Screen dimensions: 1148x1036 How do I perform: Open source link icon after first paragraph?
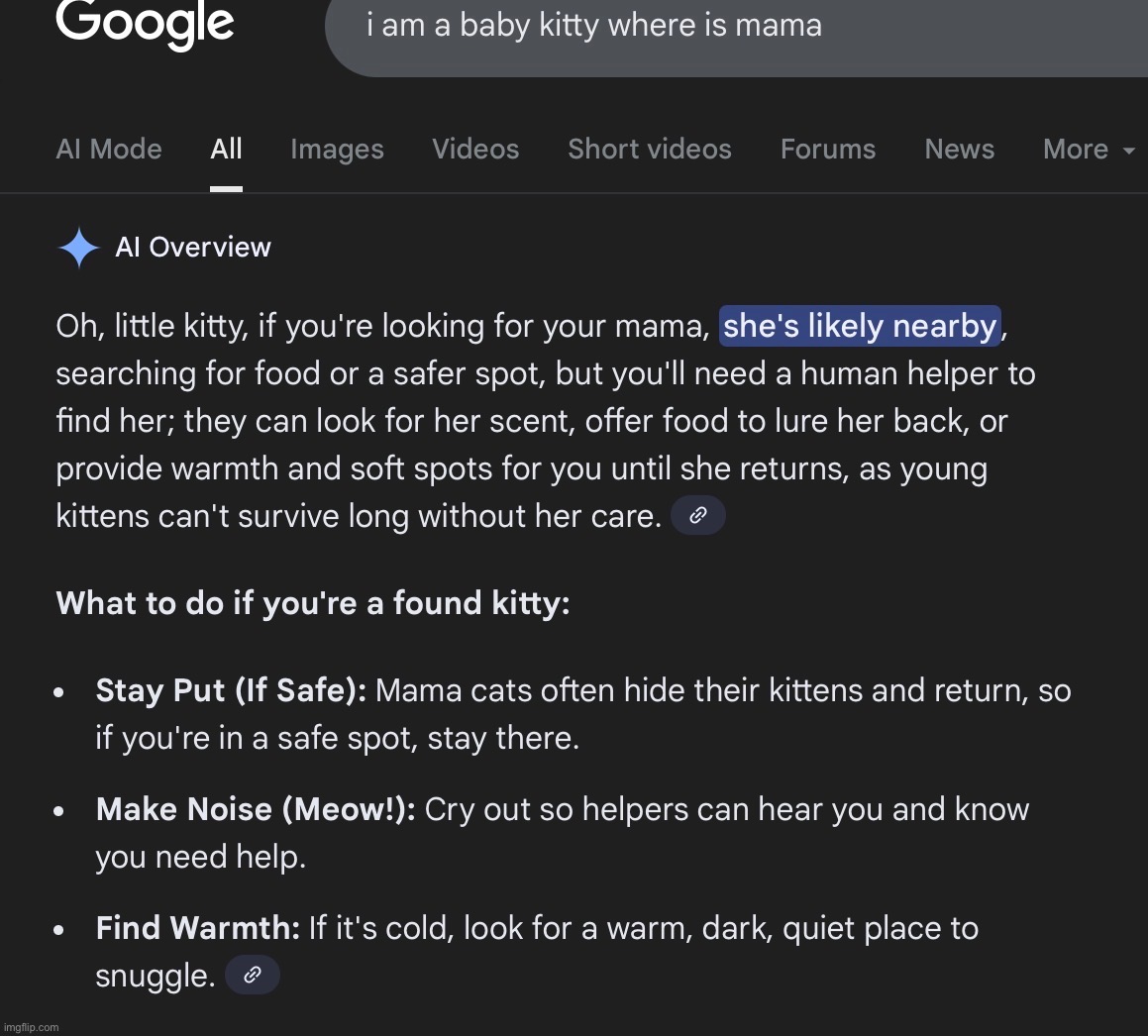pos(698,516)
